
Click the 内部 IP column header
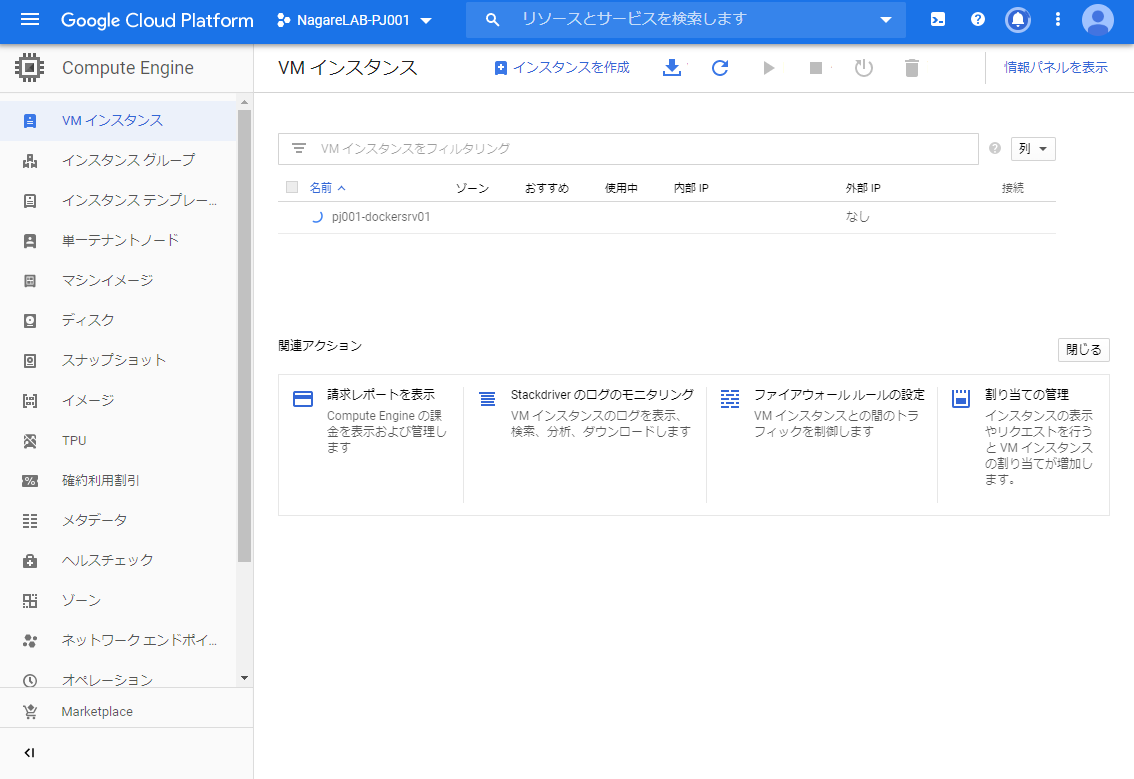[x=691, y=188]
